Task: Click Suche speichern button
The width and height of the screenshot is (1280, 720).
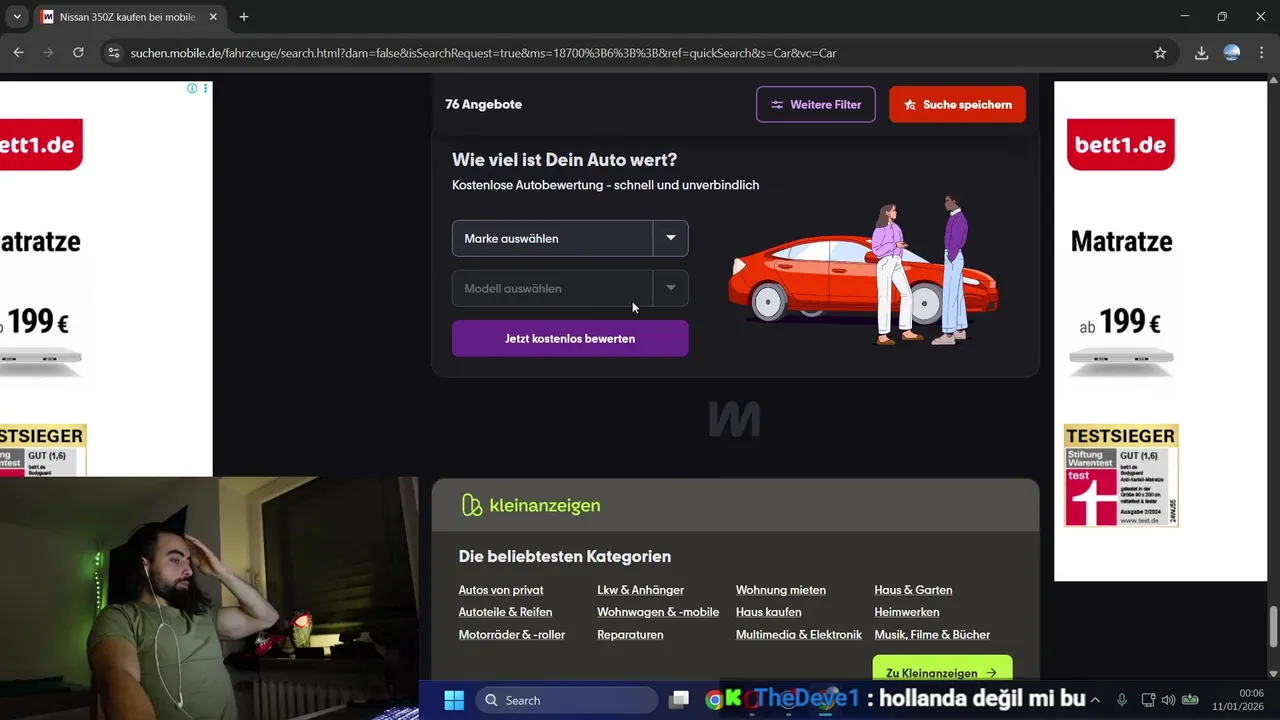Action: 957,104
